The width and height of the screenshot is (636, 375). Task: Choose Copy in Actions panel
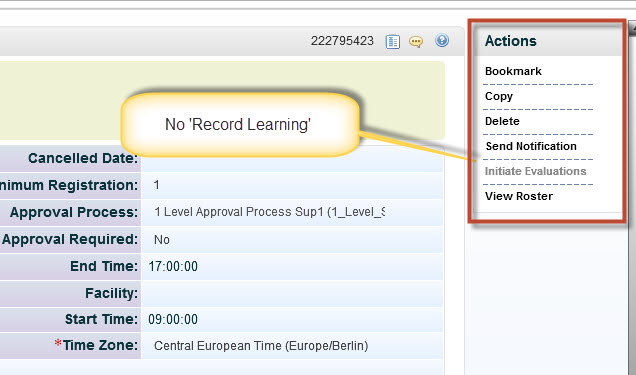point(499,96)
